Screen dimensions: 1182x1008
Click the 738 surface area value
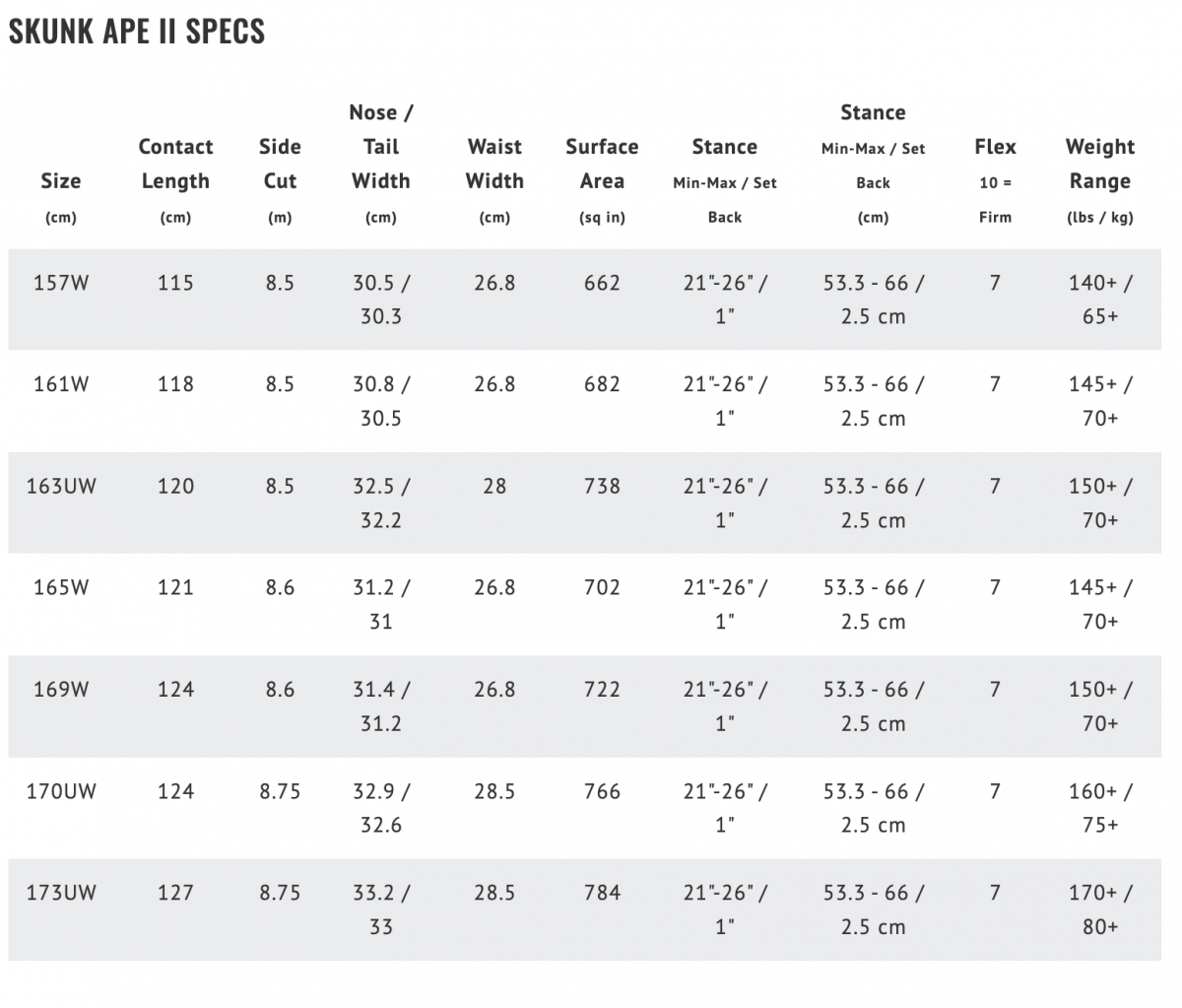[x=602, y=486]
